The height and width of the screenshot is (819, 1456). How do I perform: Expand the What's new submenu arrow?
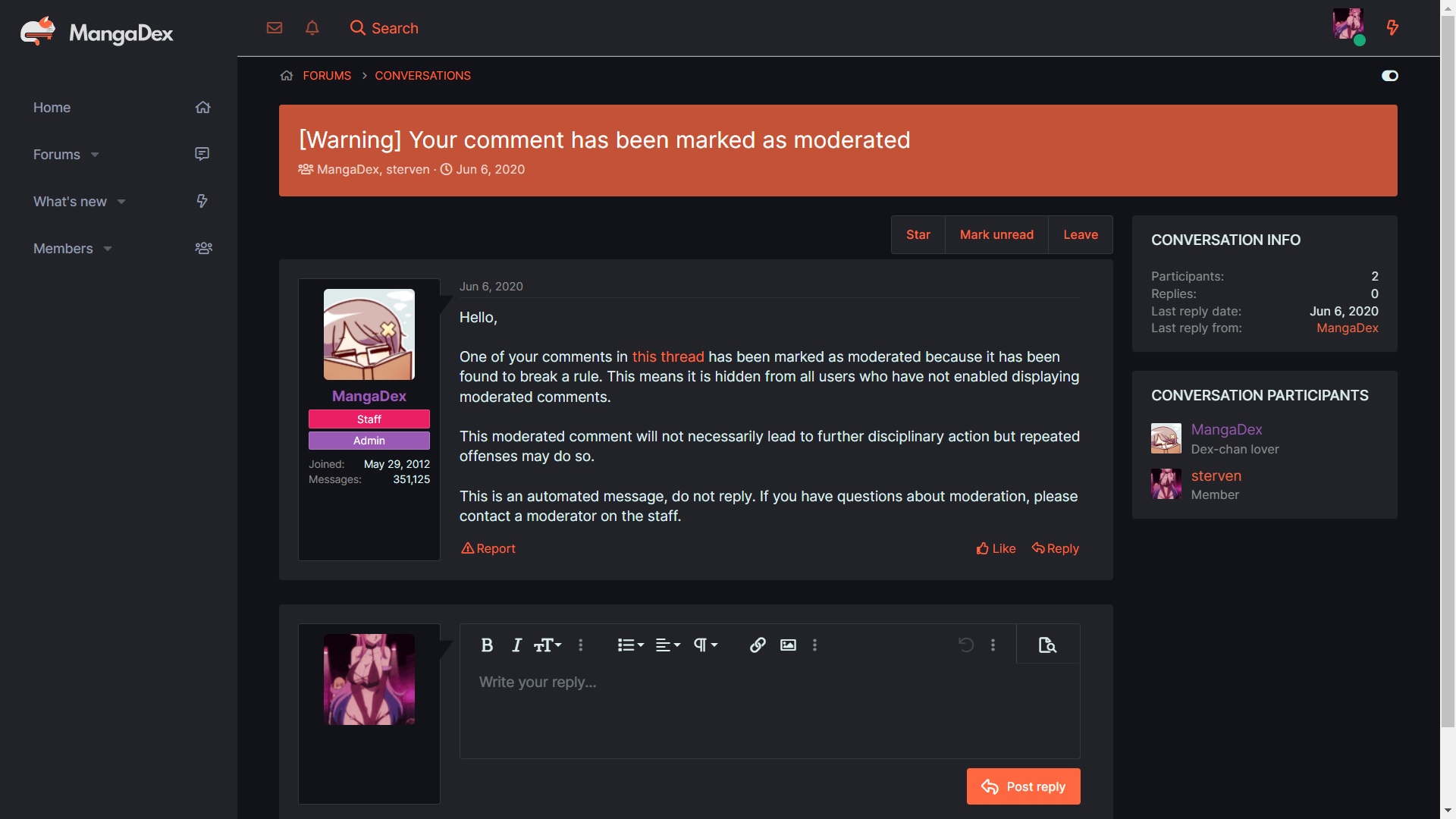[121, 202]
